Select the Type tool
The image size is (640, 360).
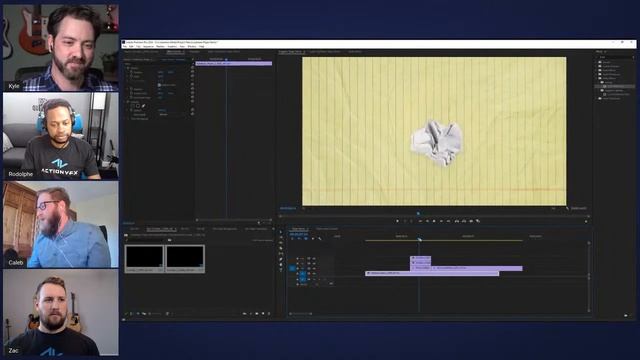coord(281,269)
